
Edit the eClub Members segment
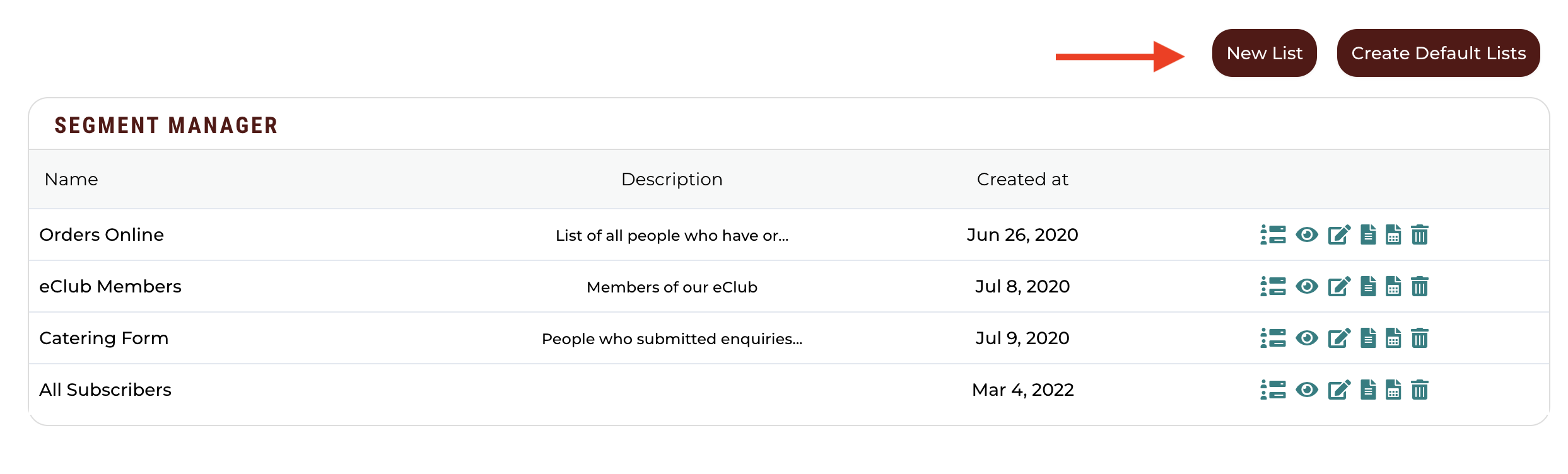coord(1339,286)
